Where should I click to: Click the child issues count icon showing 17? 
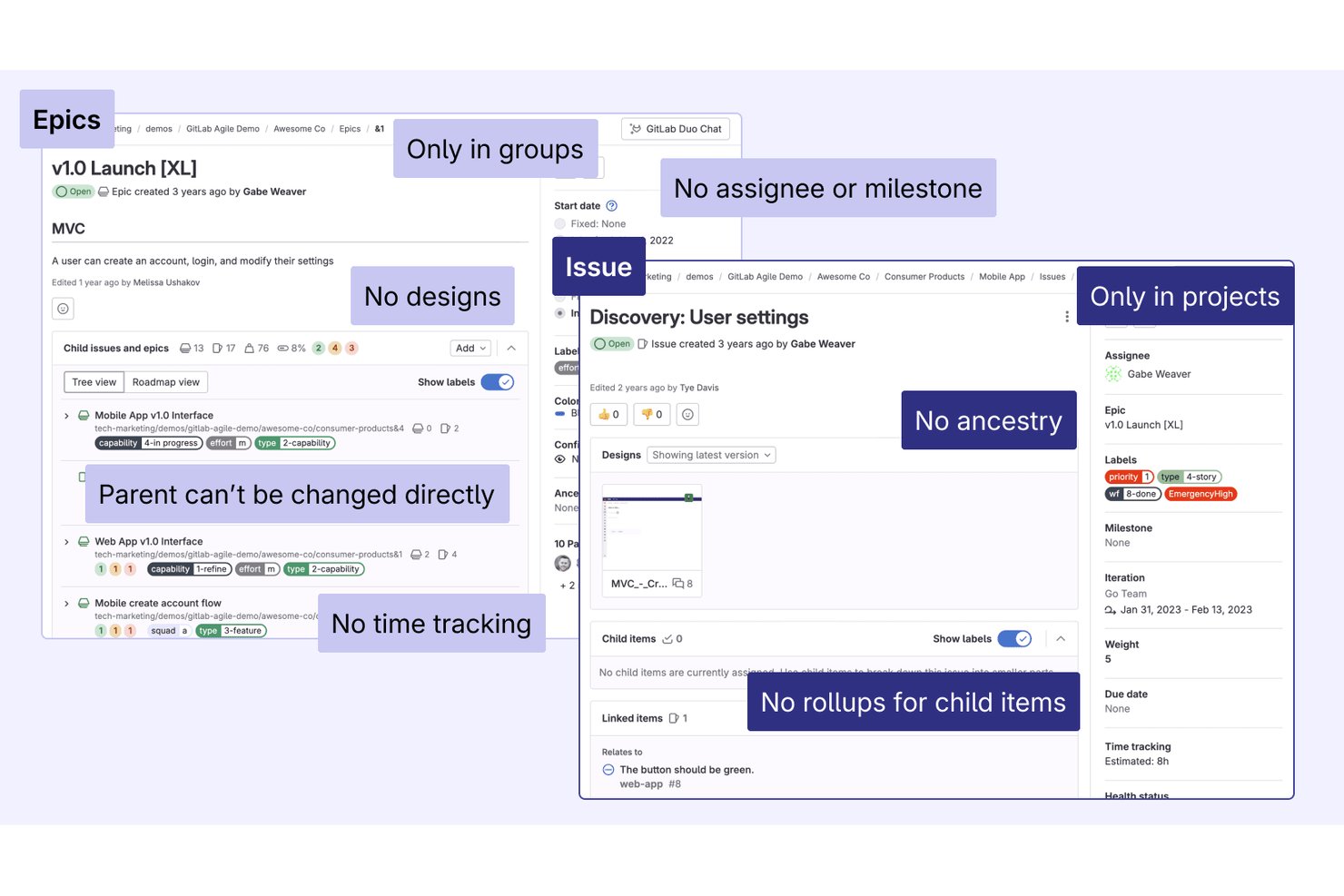pos(218,349)
